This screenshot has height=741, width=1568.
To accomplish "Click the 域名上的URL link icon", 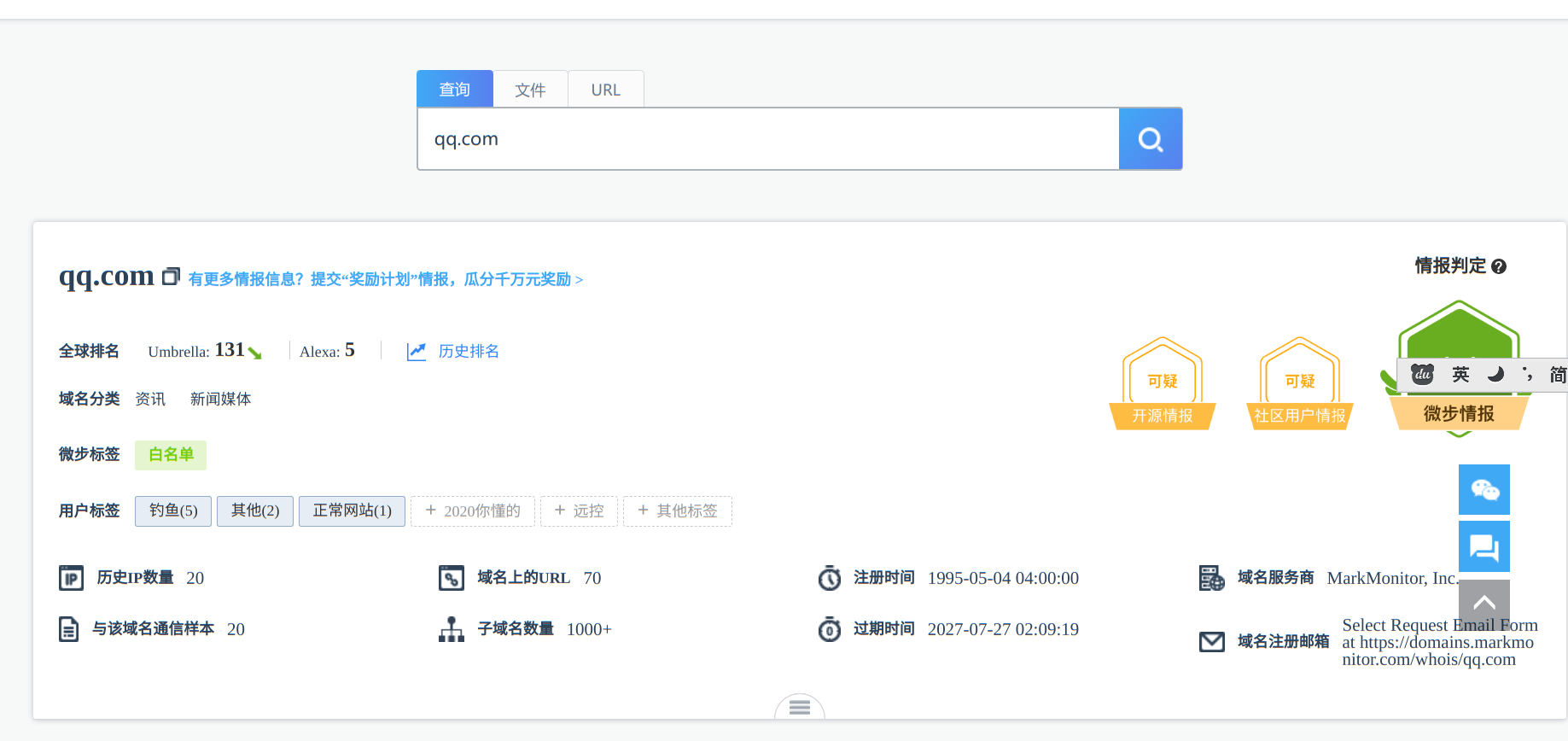I will 452,578.
